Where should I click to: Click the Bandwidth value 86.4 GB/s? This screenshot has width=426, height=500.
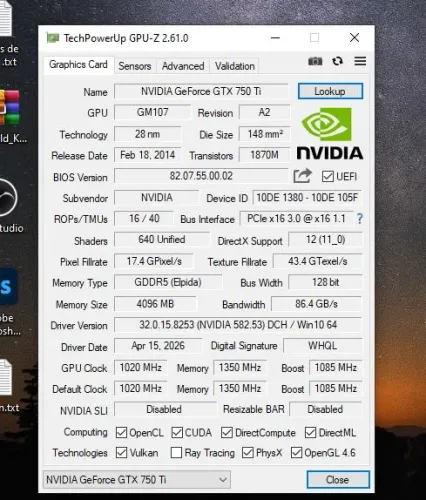[x=317, y=304]
